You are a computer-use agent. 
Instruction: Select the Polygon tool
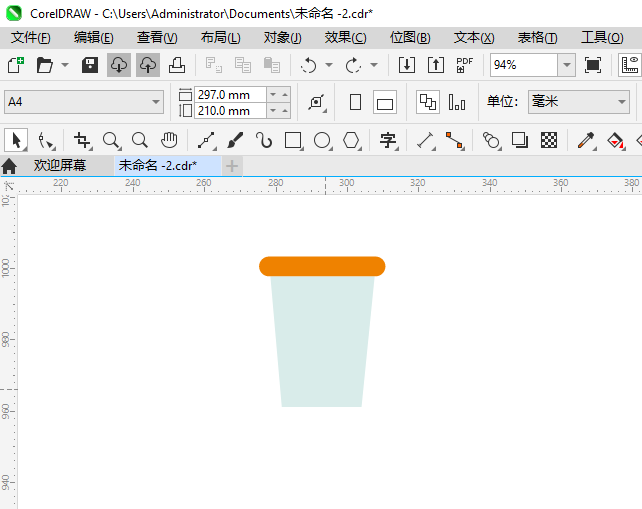pos(352,140)
